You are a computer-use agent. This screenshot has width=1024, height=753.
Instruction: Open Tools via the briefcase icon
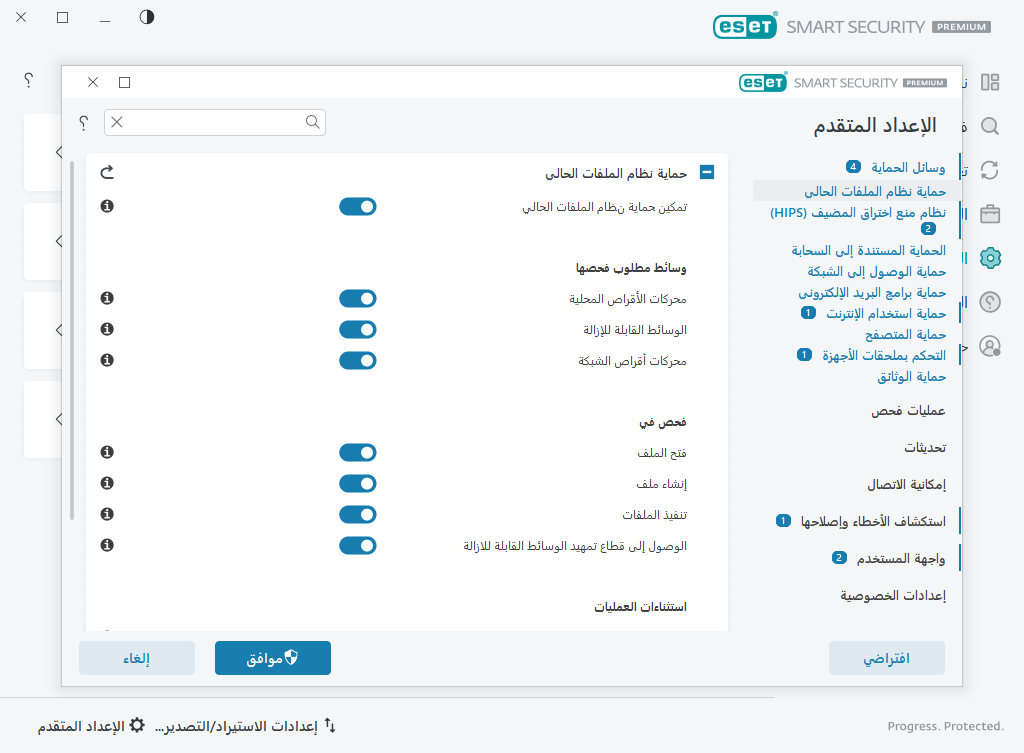pyautogui.click(x=990, y=213)
